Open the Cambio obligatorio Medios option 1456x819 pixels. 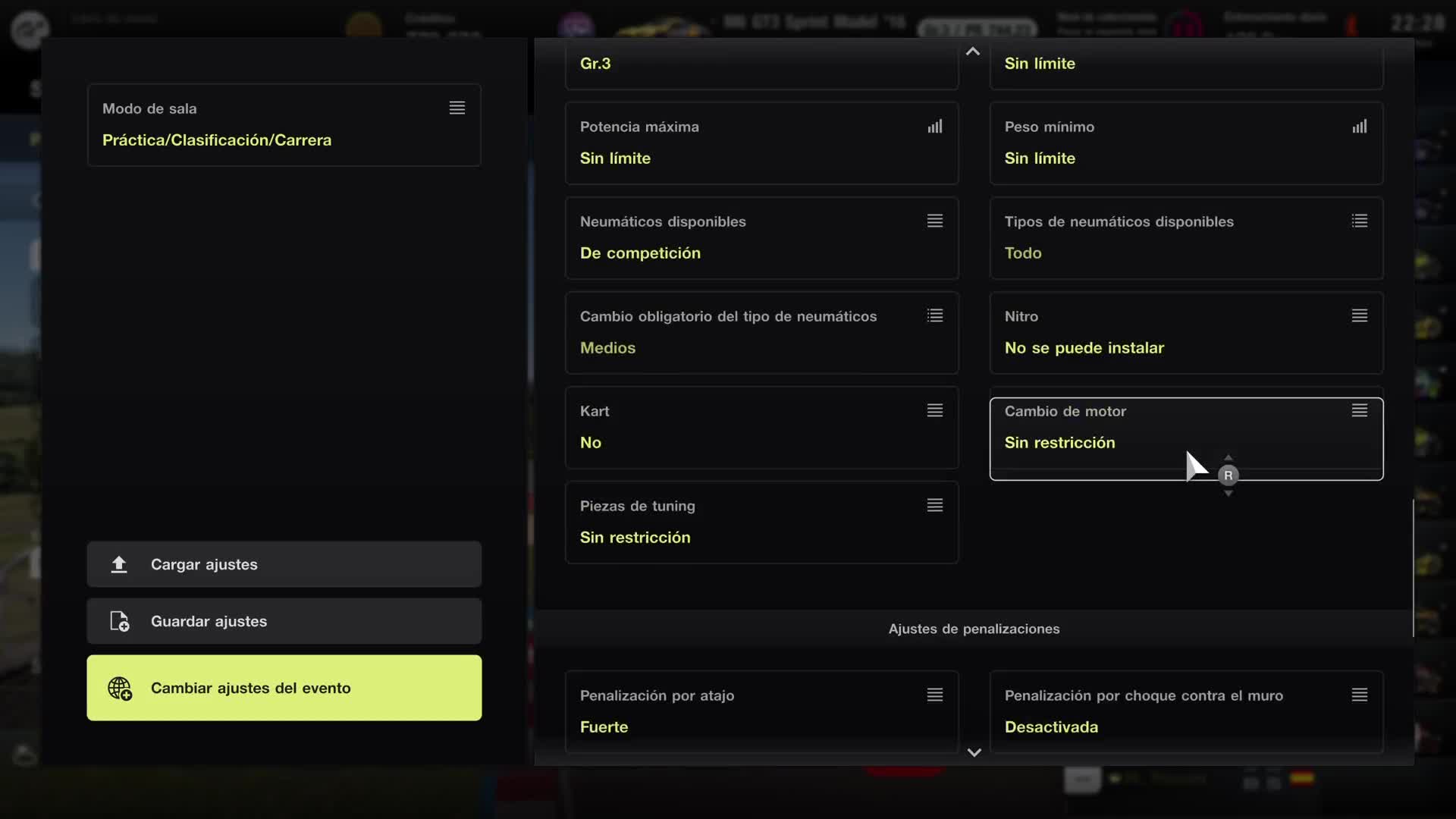[x=762, y=333]
